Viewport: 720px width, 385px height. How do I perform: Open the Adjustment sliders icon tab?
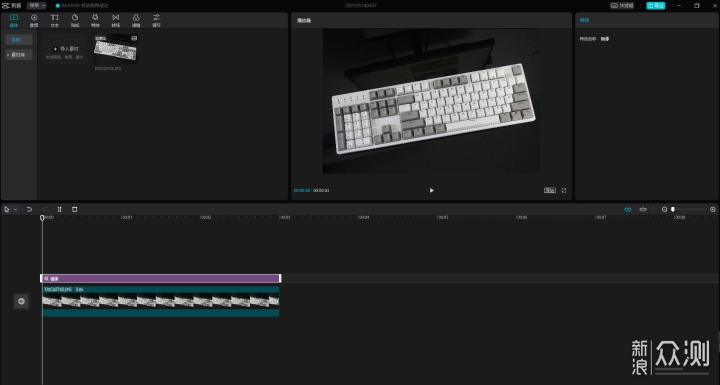(157, 20)
